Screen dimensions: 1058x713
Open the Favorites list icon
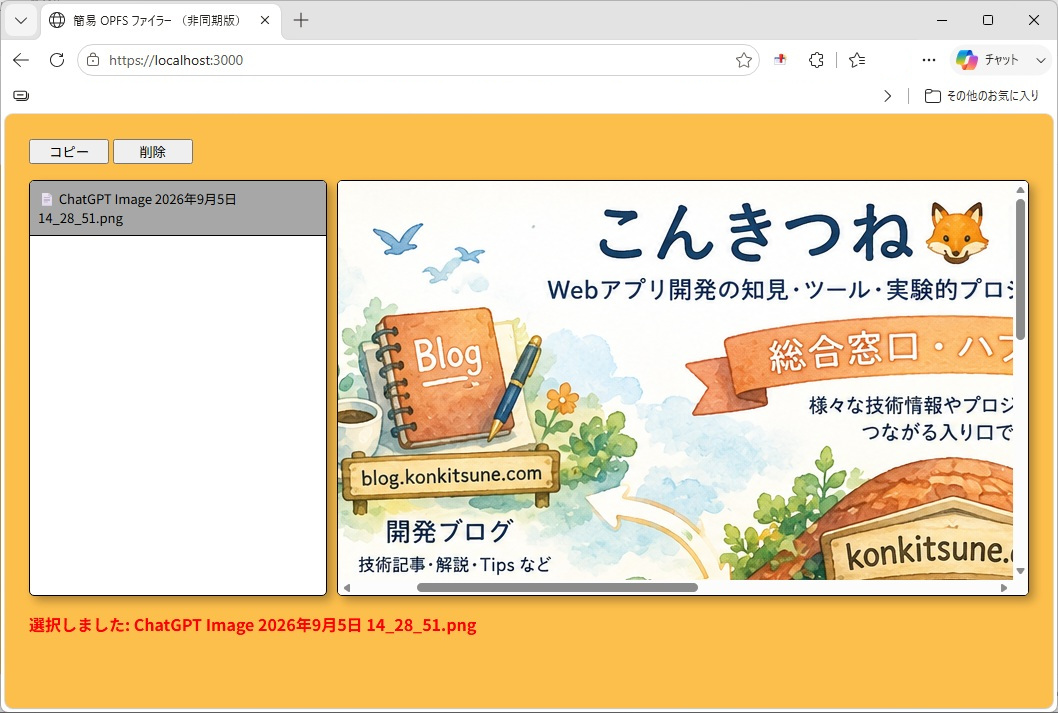(857, 60)
